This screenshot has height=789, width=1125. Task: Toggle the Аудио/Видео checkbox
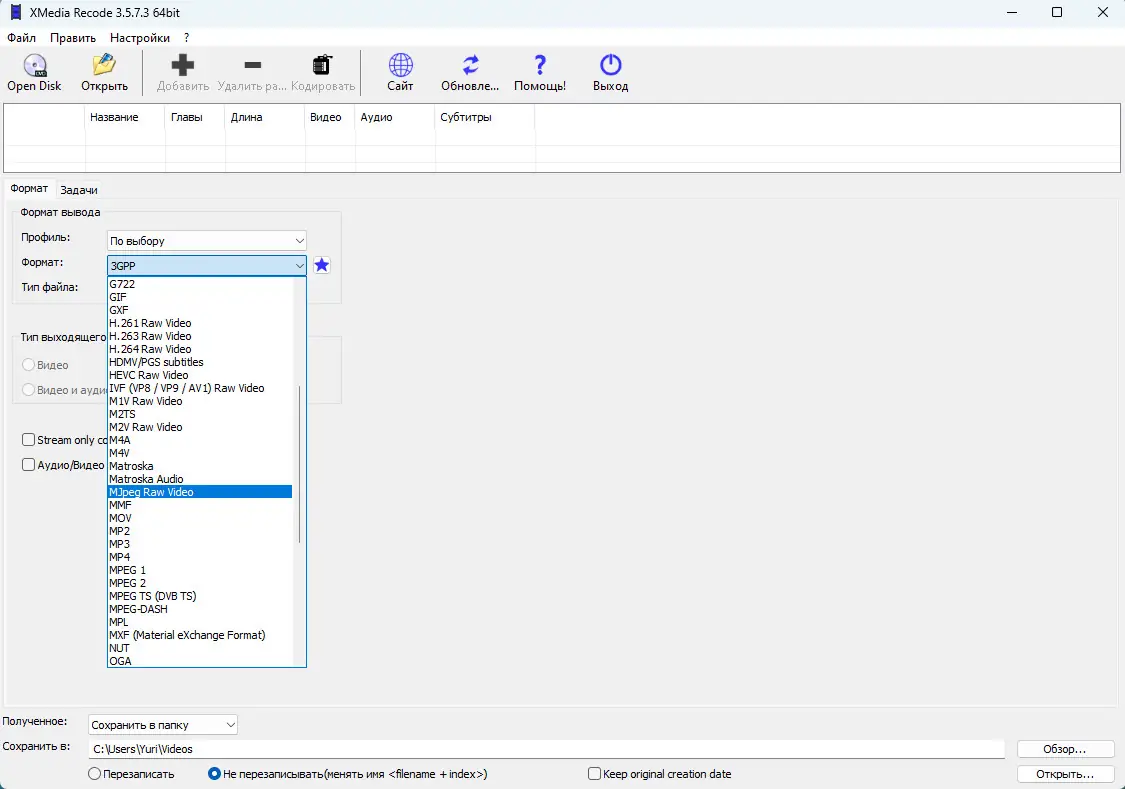click(29, 465)
